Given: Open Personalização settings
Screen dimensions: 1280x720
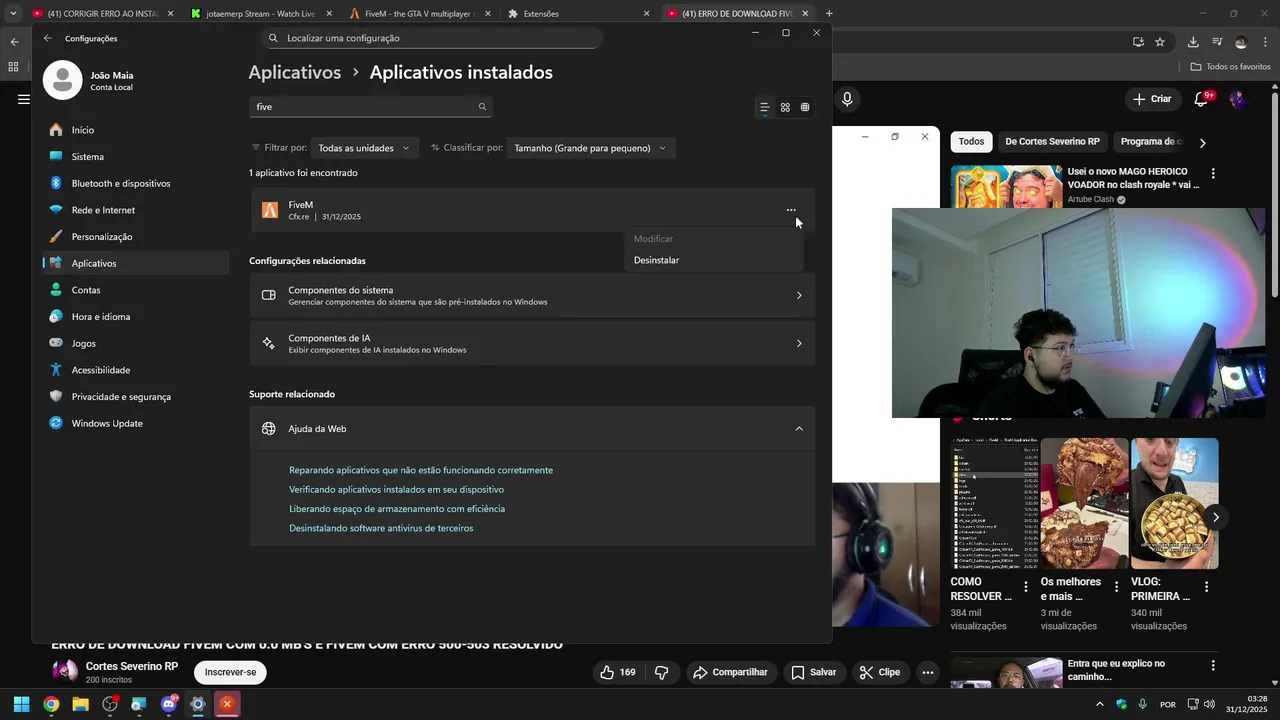Looking at the screenshot, I should pyautogui.click(x=136, y=237).
